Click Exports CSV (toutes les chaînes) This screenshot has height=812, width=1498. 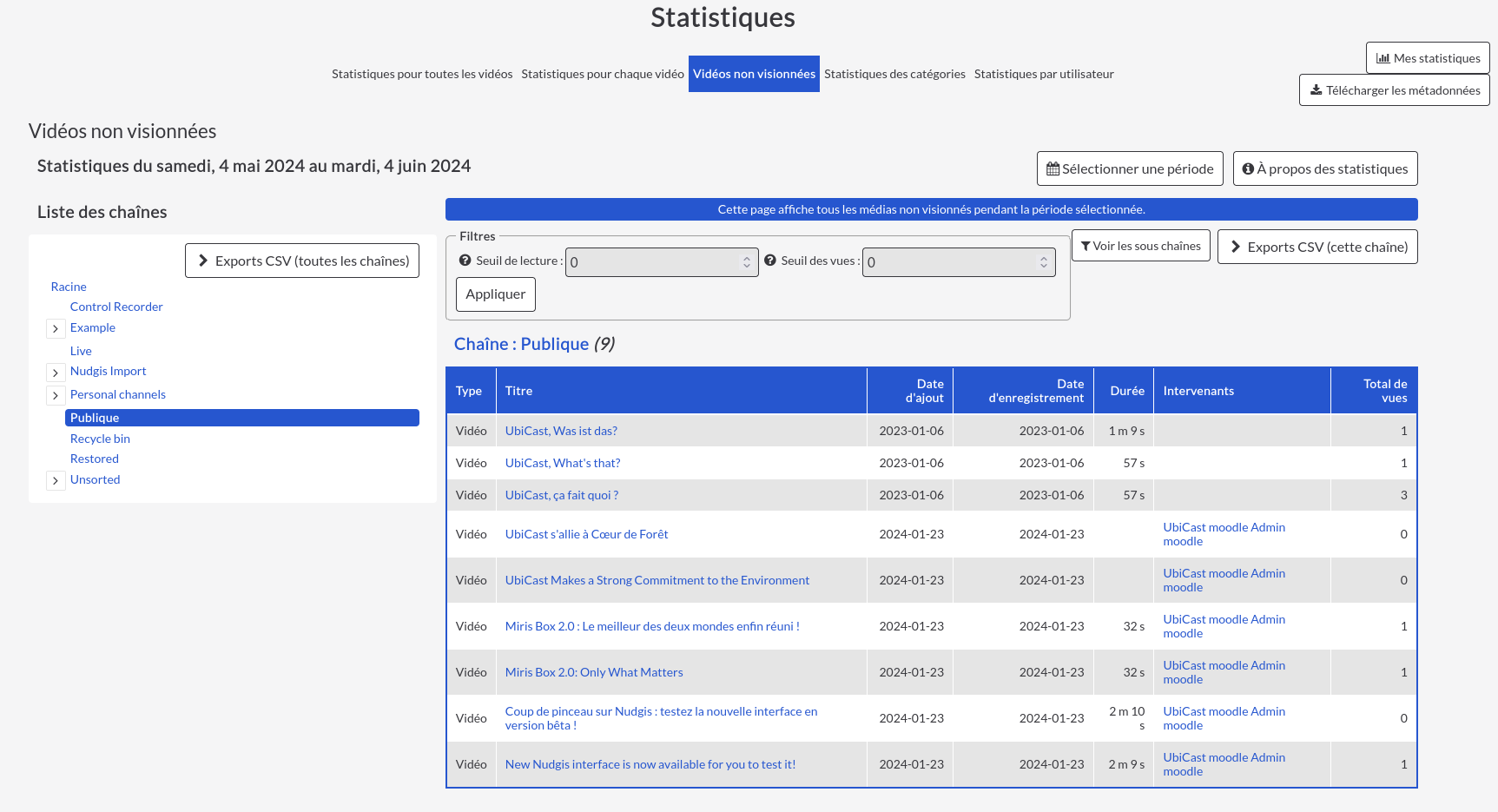click(x=302, y=261)
